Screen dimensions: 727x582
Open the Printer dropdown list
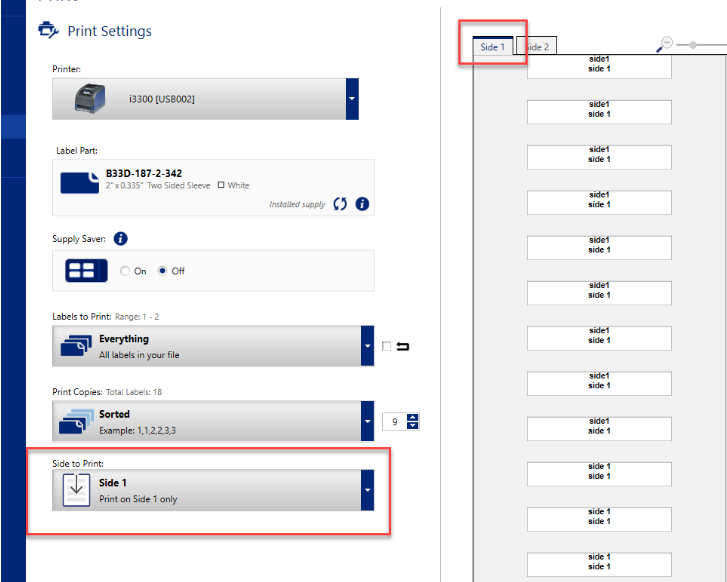(x=351, y=98)
